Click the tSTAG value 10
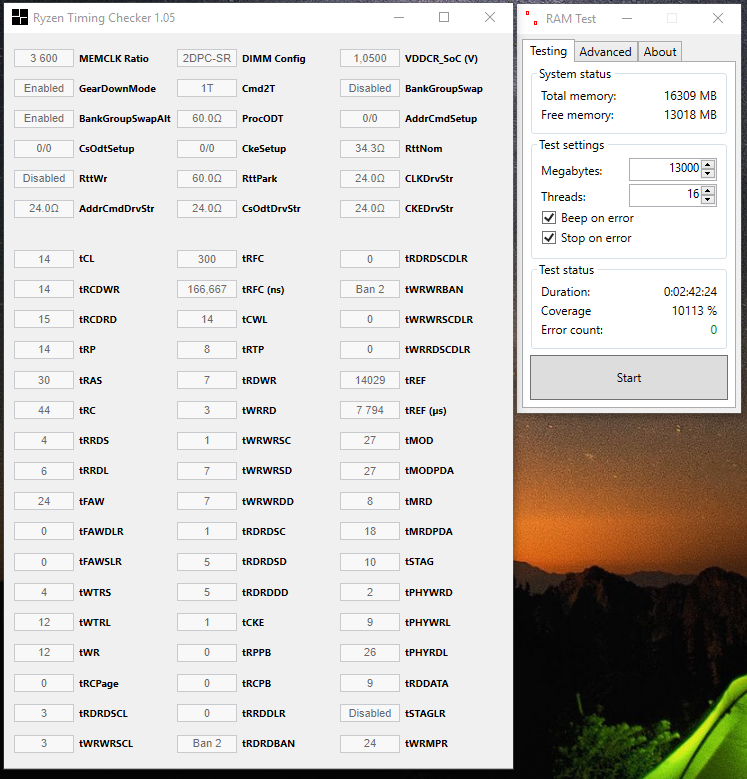The image size is (747, 779). click(x=370, y=562)
